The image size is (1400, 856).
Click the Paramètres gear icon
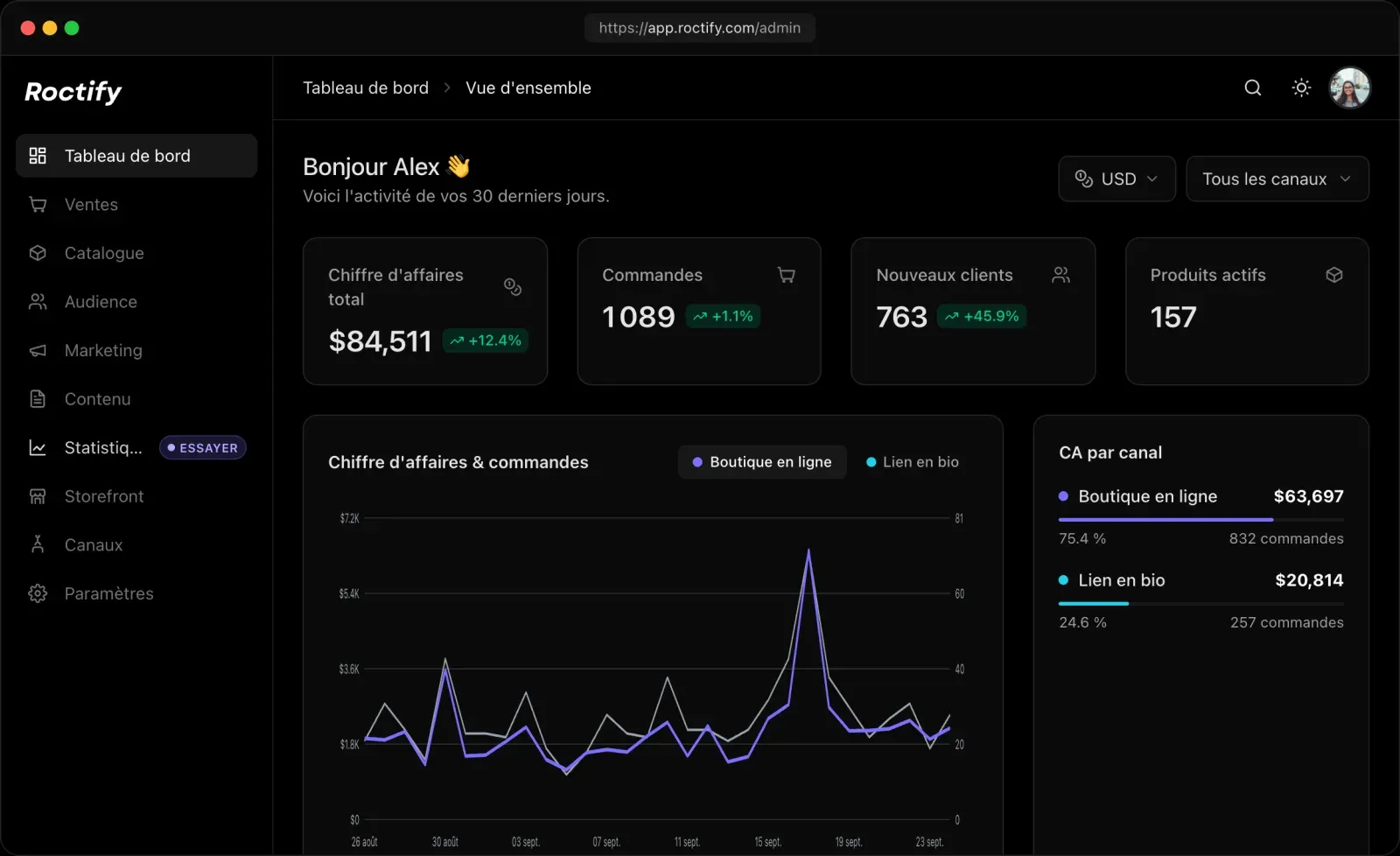(38, 593)
